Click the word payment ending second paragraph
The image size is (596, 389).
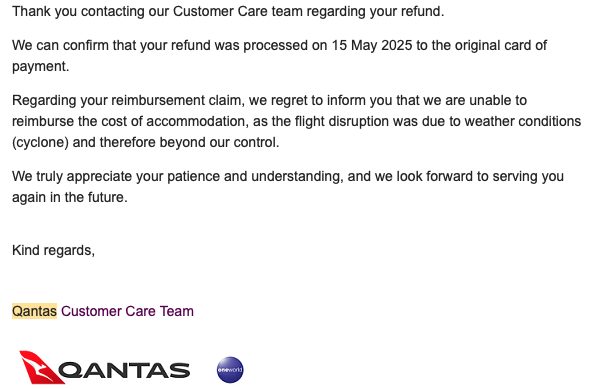pos(40,67)
